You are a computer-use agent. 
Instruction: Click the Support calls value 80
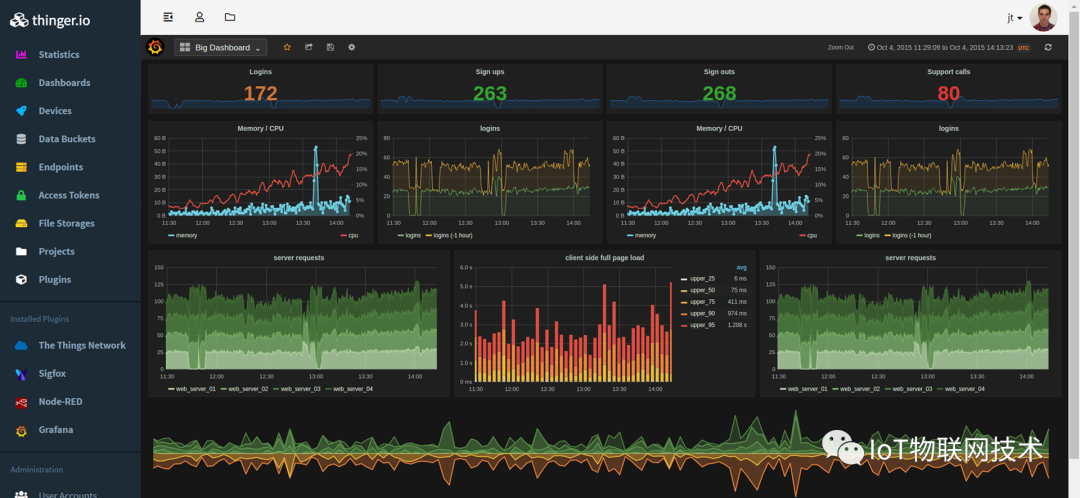pos(948,93)
